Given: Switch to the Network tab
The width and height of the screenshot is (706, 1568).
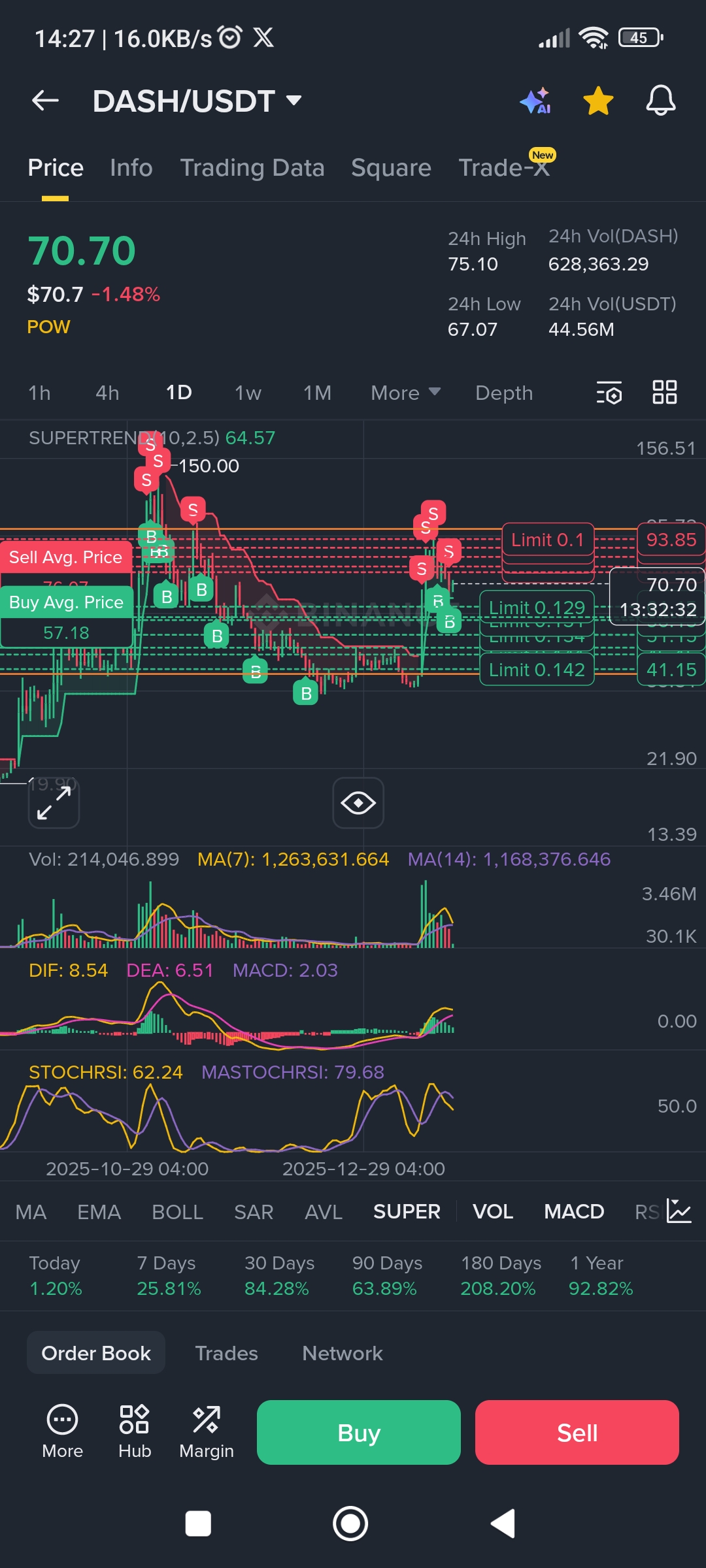Looking at the screenshot, I should point(343,1353).
